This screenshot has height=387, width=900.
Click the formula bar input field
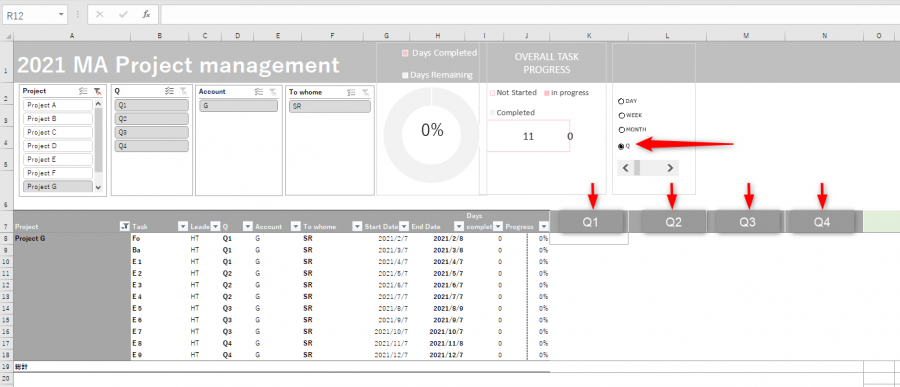click(x=530, y=15)
